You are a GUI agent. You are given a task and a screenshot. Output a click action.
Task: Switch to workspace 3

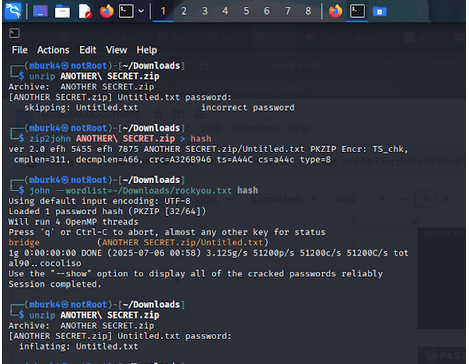(205, 11)
